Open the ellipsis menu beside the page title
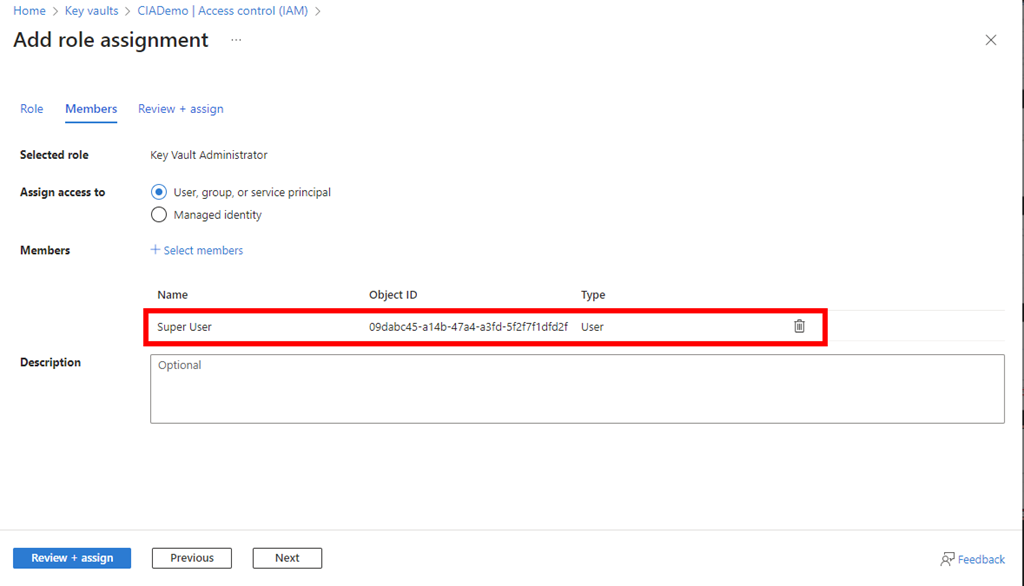The width and height of the screenshot is (1024, 586). pos(236,40)
